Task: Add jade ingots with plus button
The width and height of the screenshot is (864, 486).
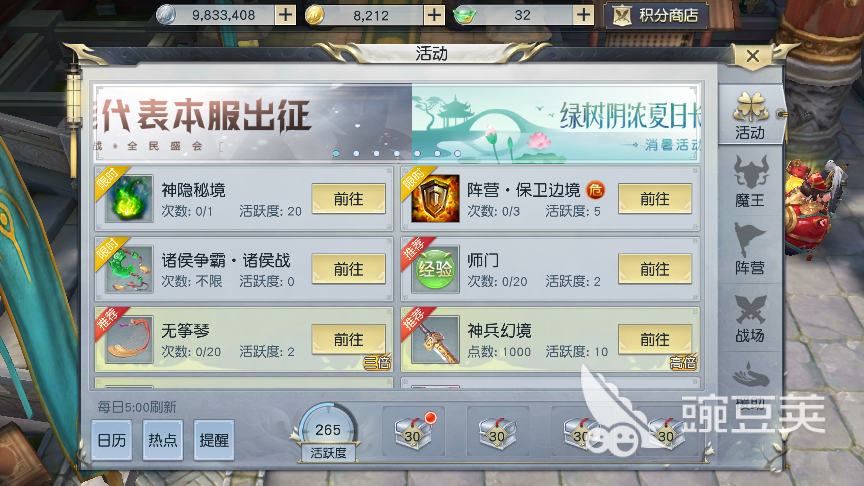Action: 583,15
